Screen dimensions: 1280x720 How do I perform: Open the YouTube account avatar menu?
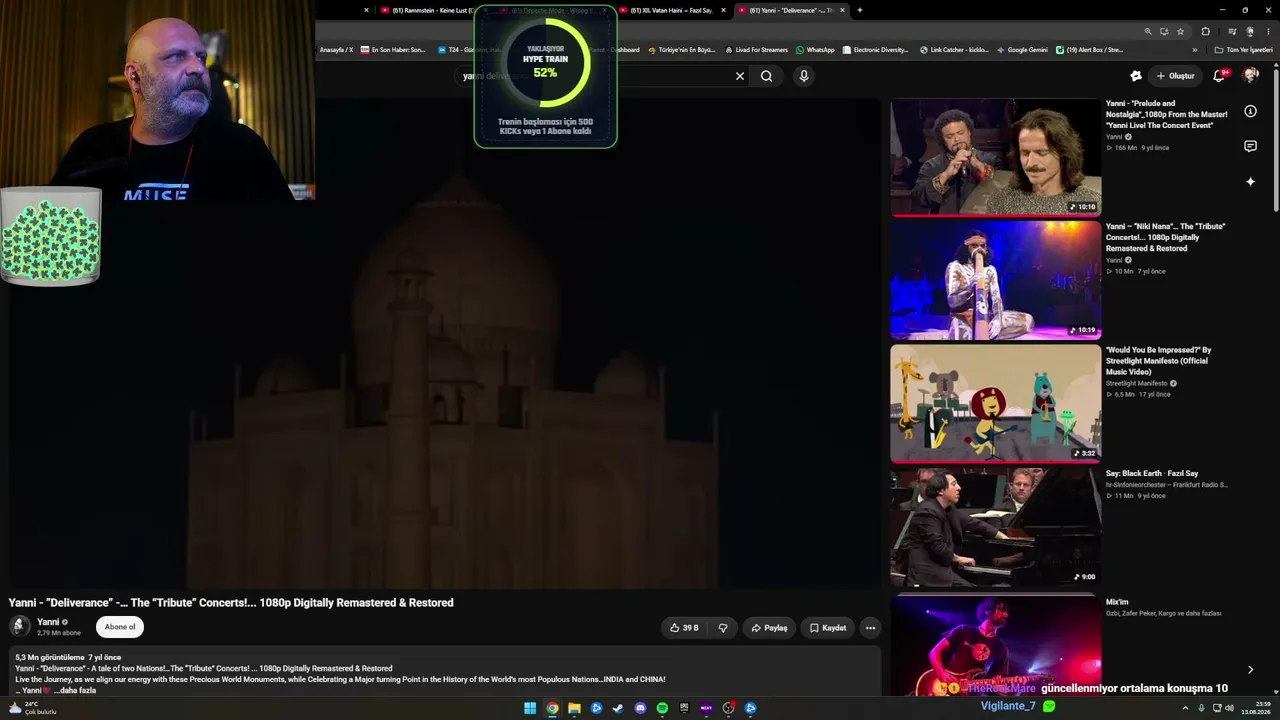1250,76
